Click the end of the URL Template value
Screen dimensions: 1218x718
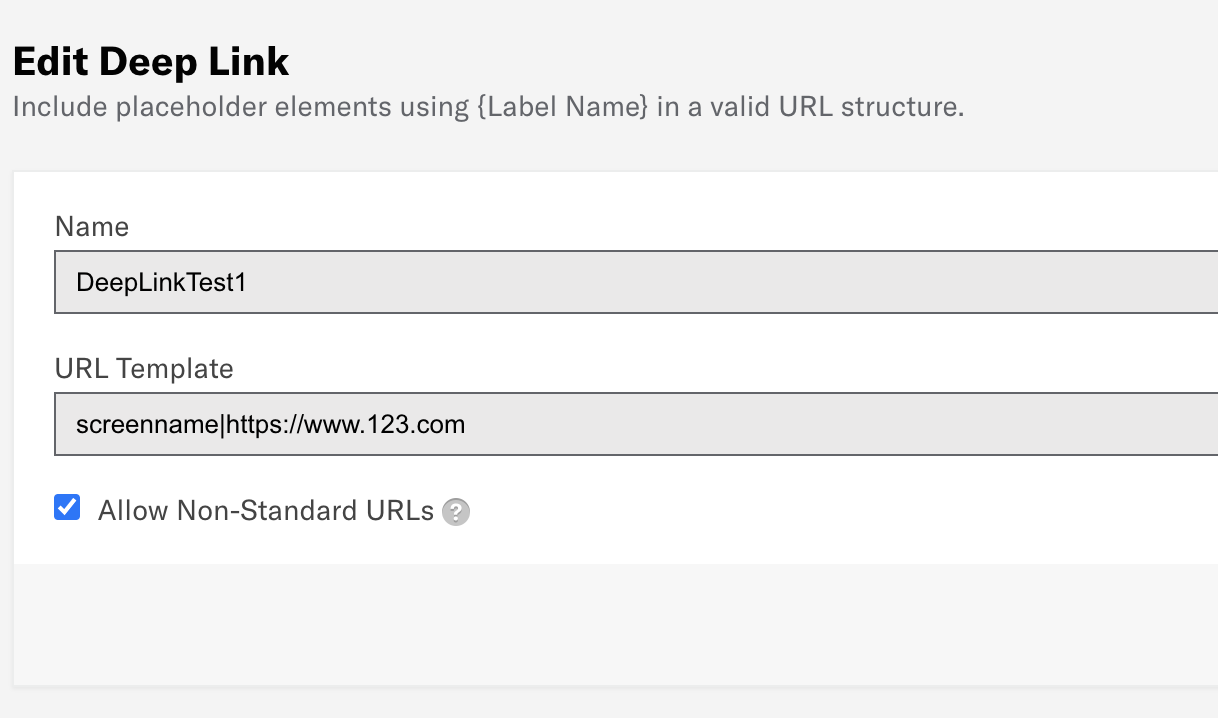[466, 424]
